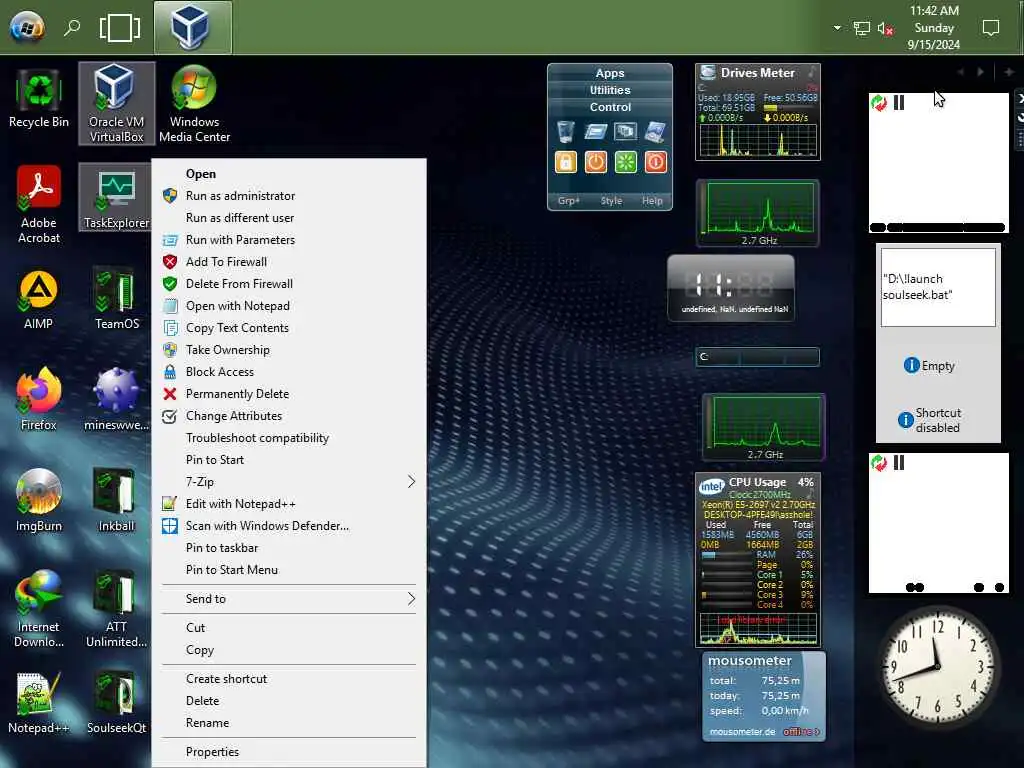
Task: Open taskbar search magnifier
Action: pyautogui.click(x=72, y=27)
